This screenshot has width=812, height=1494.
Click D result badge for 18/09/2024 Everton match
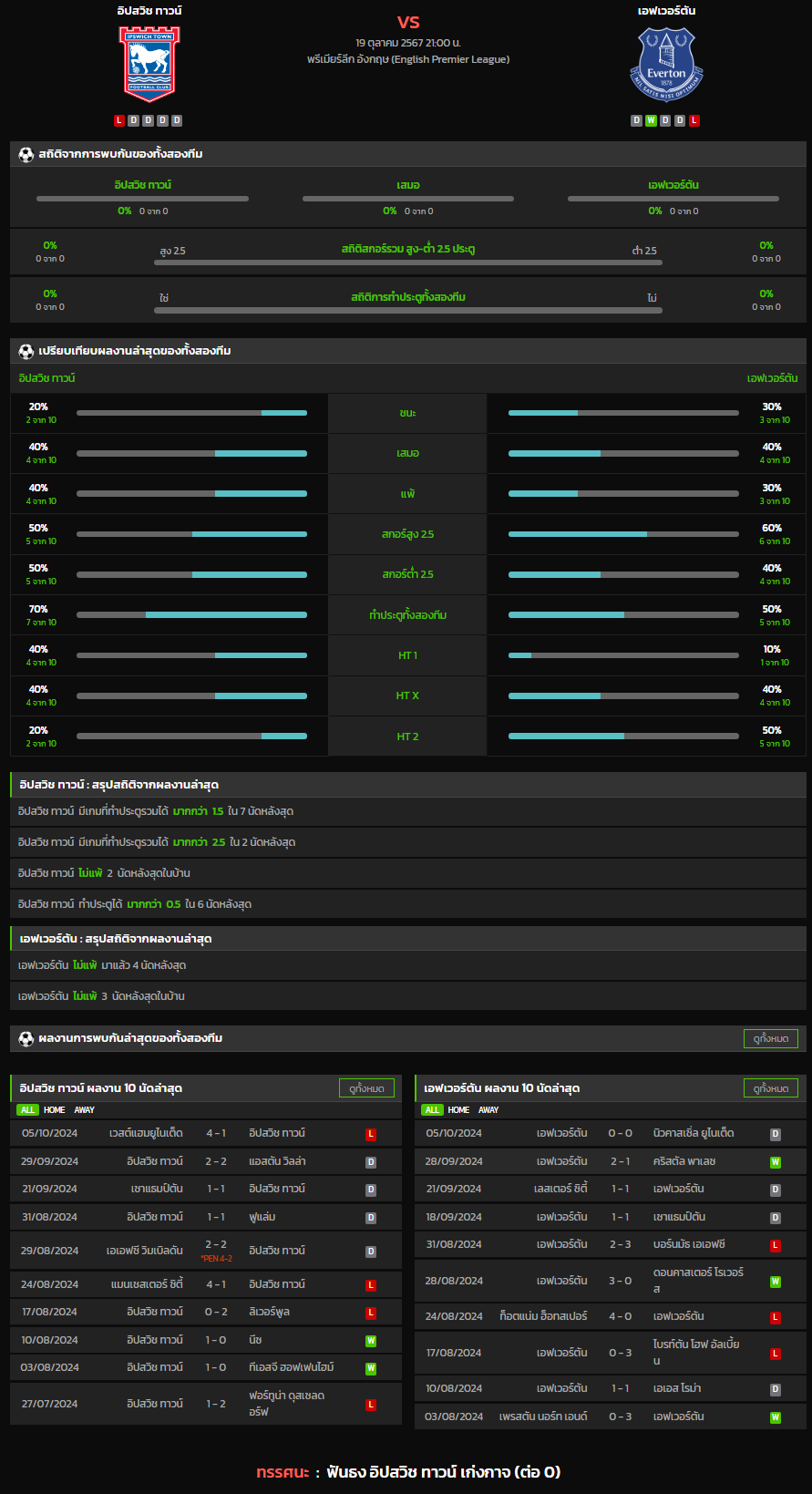[776, 1218]
